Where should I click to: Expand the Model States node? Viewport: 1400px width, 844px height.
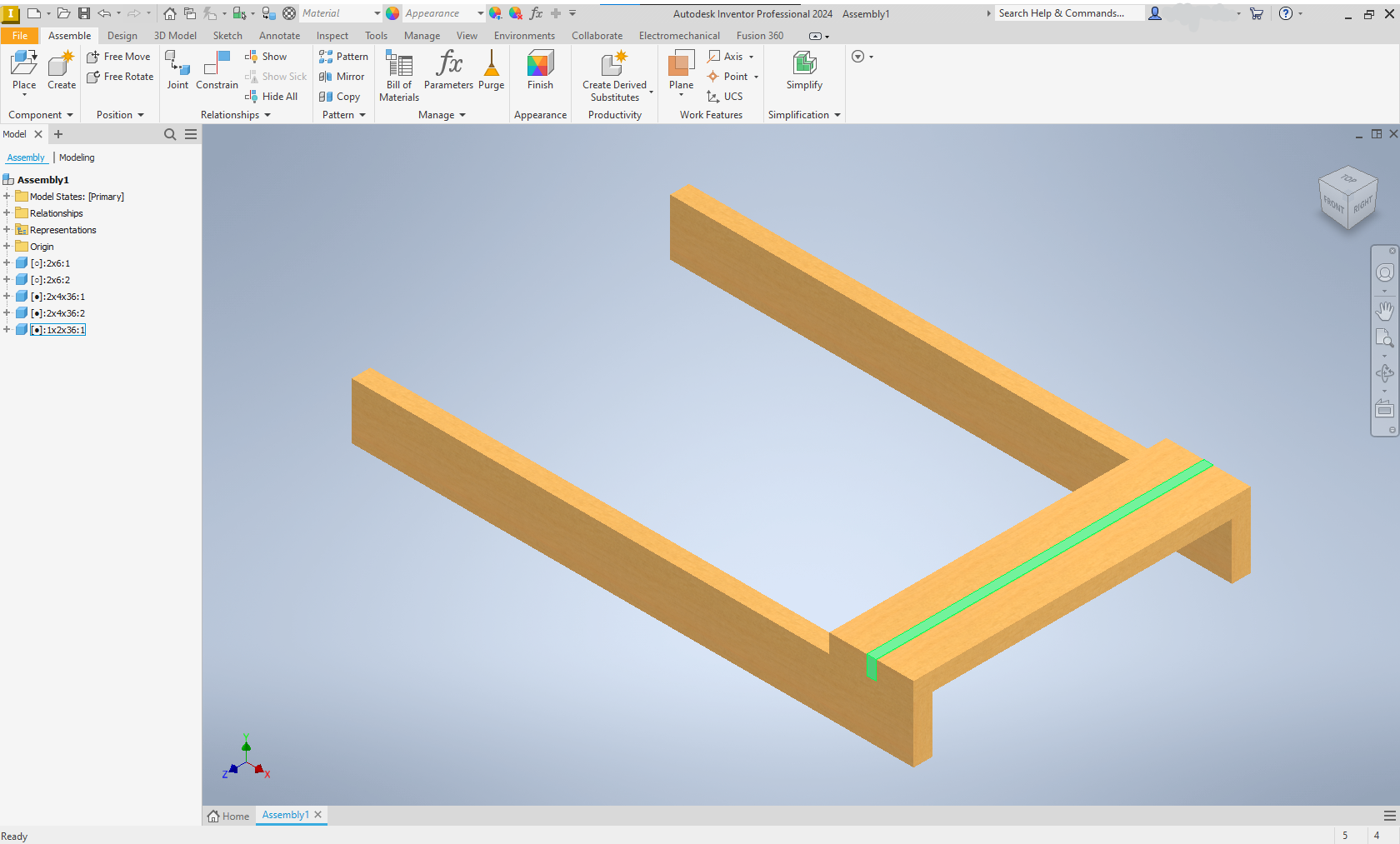click(7, 197)
